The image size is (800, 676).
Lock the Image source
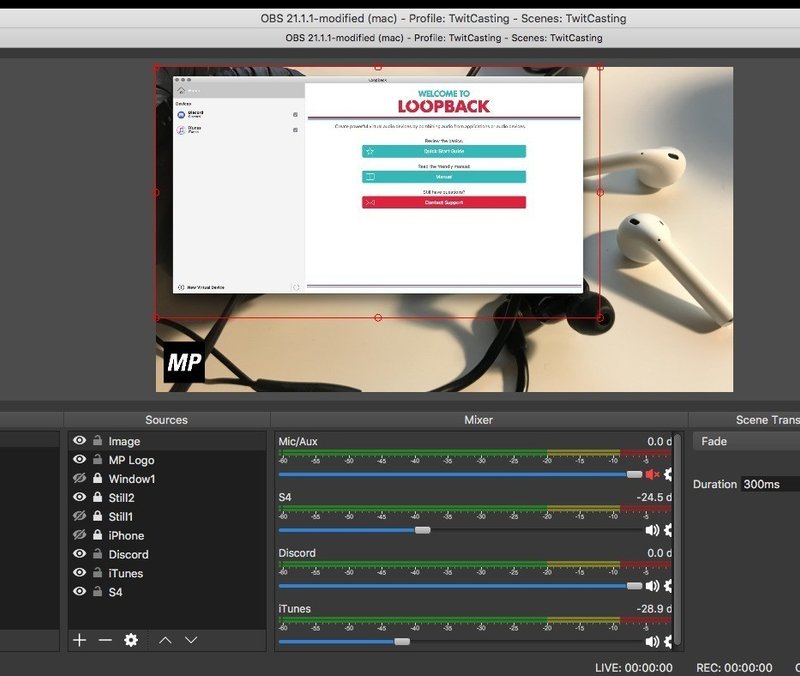point(97,440)
